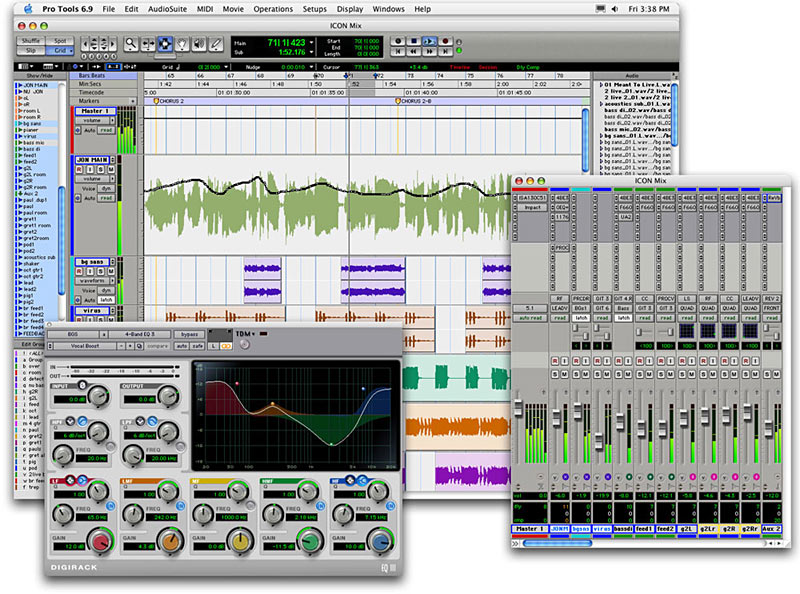Click the EQ plug-in INPUT gain knob
Image resolution: width=800 pixels, height=594 pixels.
pos(98,395)
